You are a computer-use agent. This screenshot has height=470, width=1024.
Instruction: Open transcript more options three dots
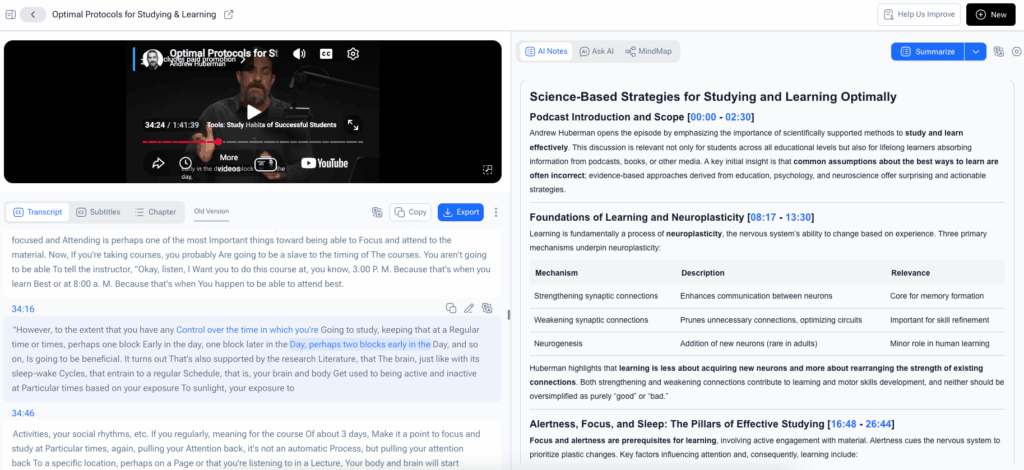coord(496,212)
